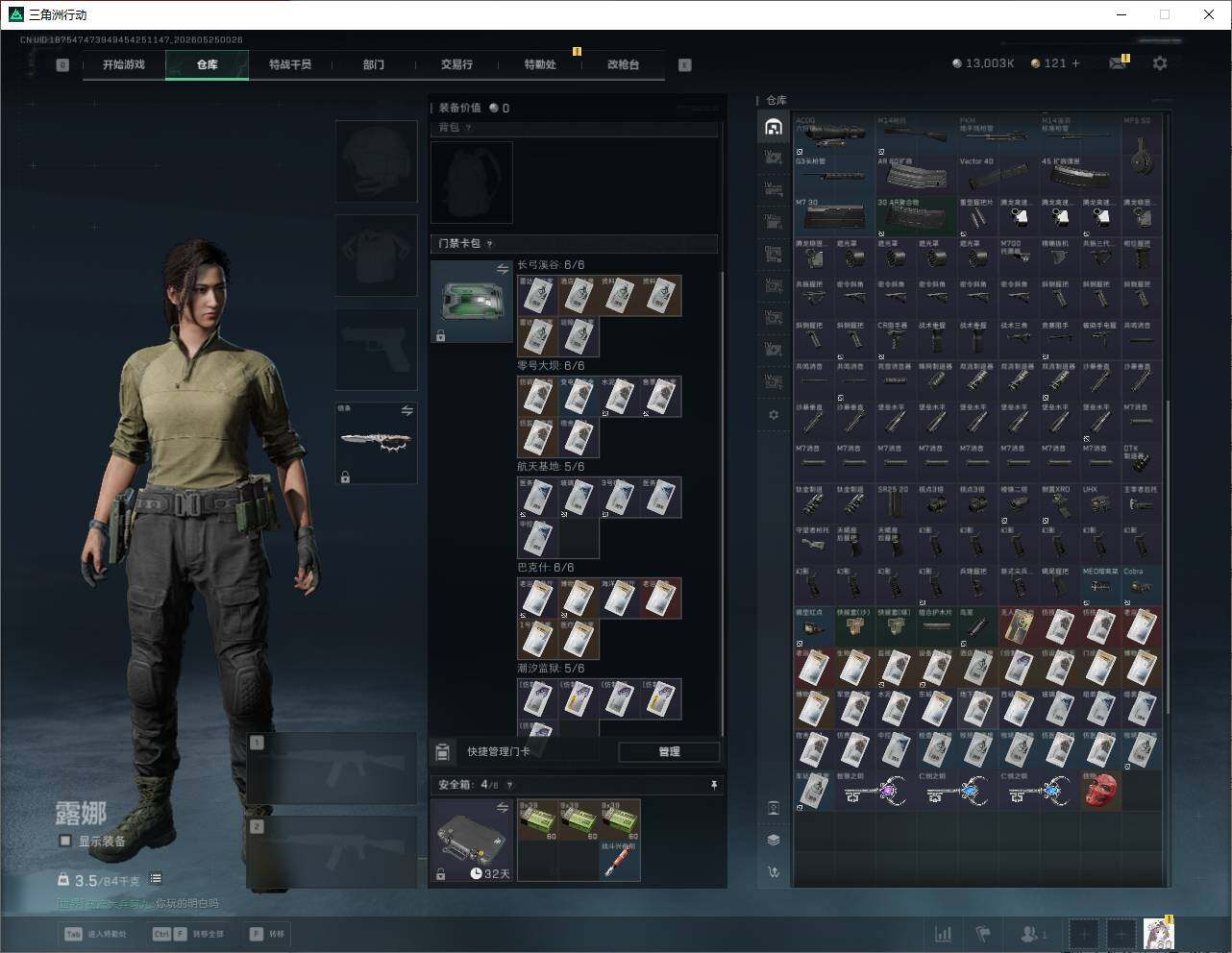Open the stats bar-chart icon in bottom bar
The image size is (1232, 953).
(x=944, y=933)
